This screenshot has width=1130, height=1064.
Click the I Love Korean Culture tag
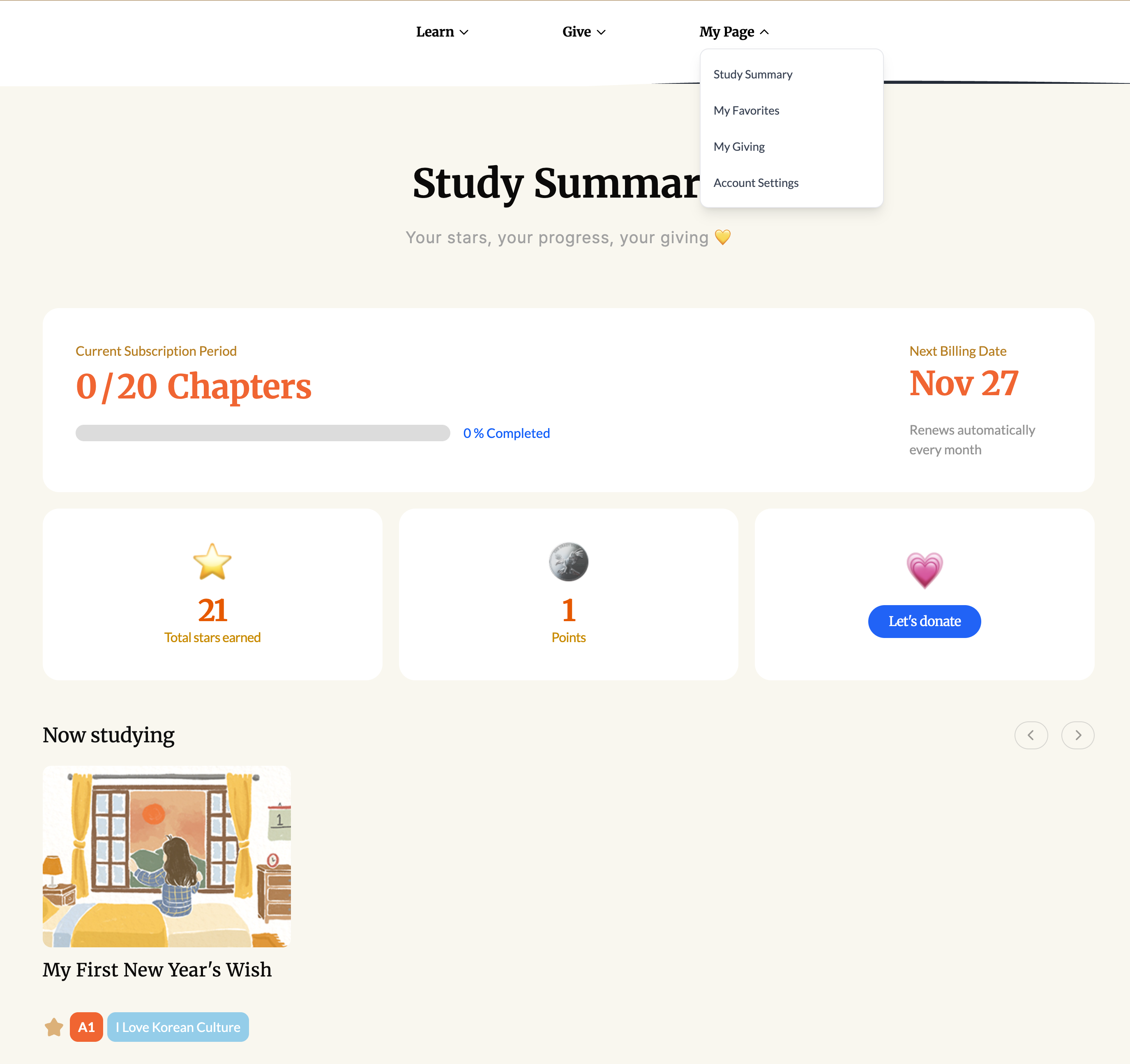coord(178,1027)
